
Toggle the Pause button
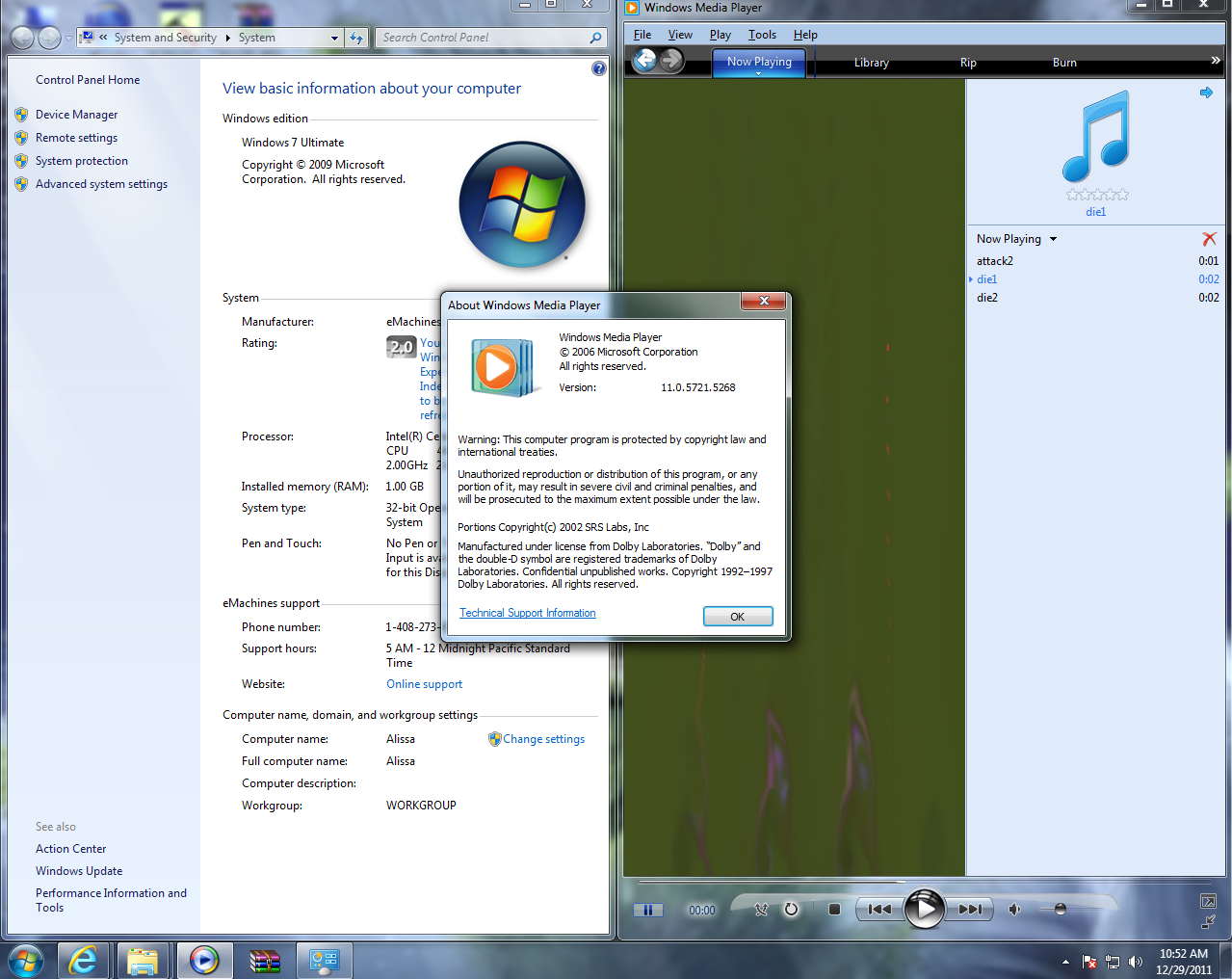tap(648, 909)
